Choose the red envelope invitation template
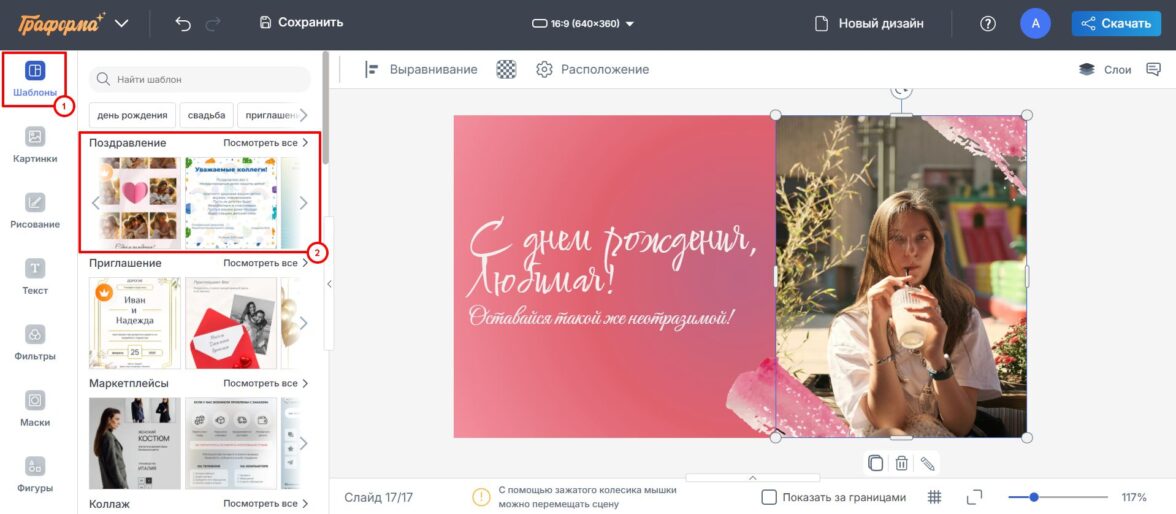 coord(231,323)
